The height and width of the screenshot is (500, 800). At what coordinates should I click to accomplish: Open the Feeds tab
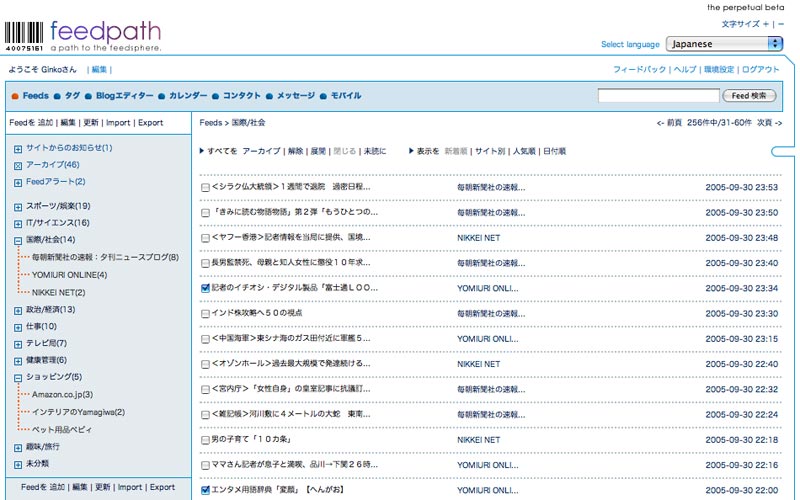36,95
